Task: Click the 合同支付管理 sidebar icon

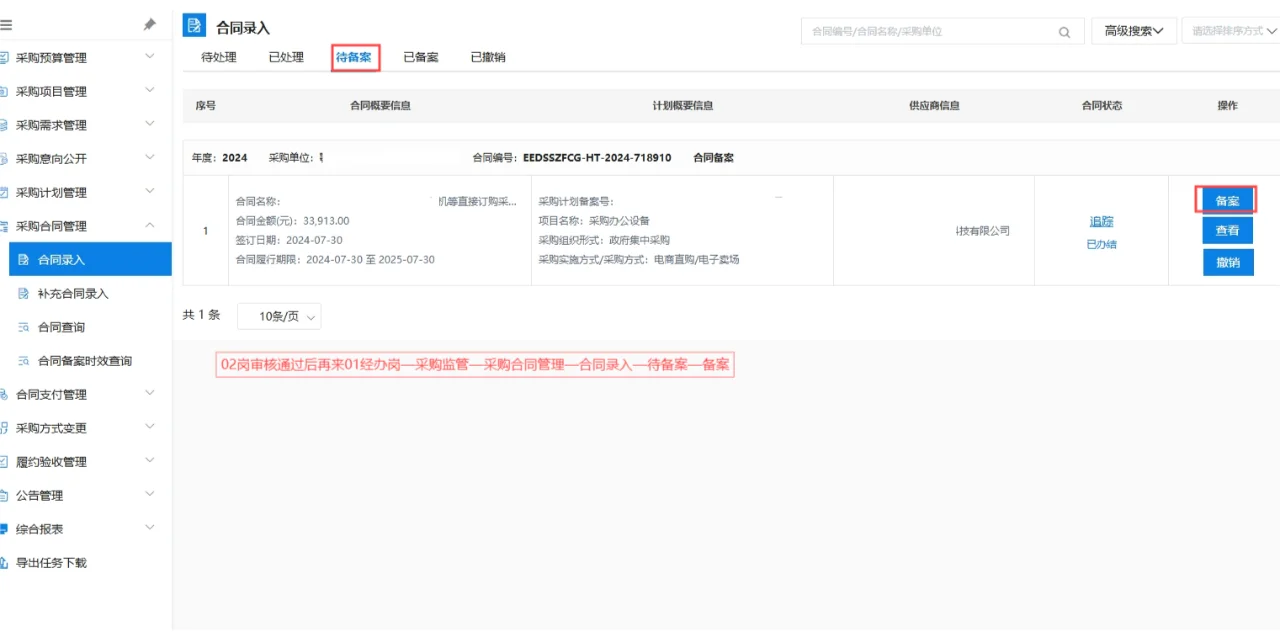Action: (x=4, y=395)
